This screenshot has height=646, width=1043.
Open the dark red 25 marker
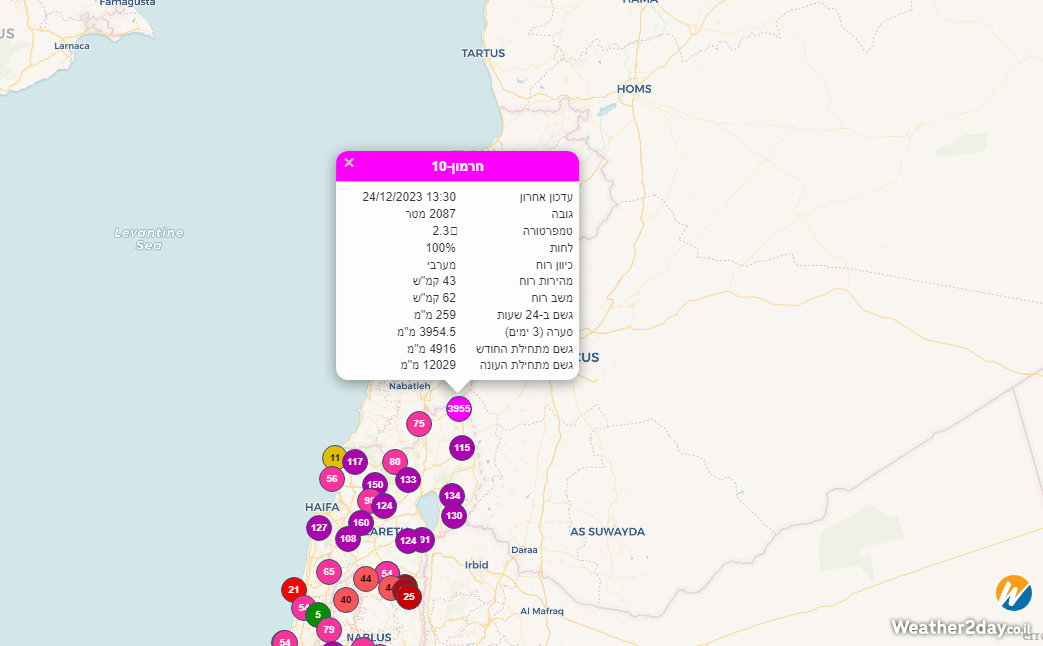(408, 597)
